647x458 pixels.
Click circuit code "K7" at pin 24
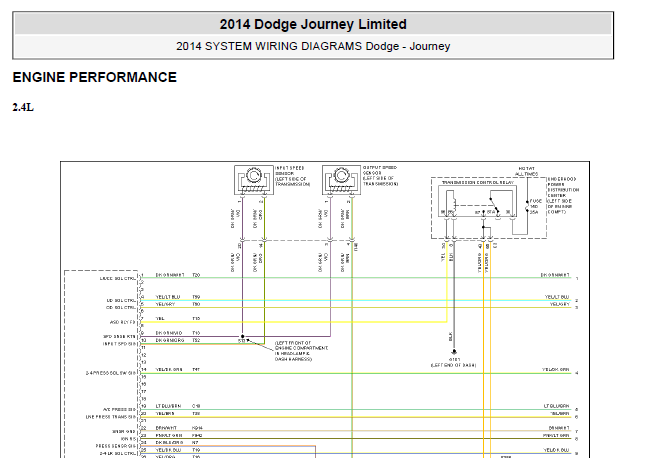pyautogui.click(x=195, y=442)
